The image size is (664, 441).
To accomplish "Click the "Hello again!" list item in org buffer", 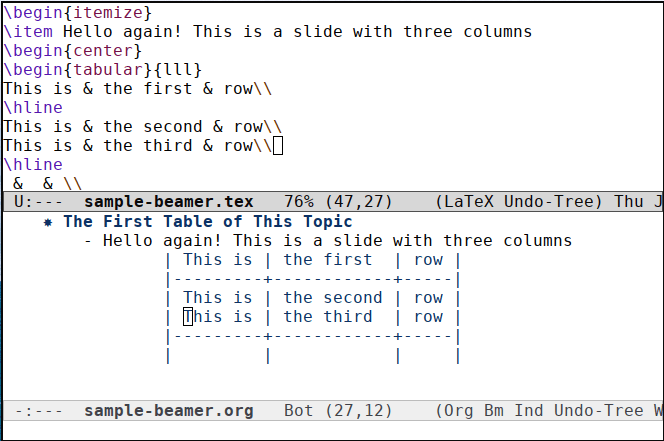I will tap(337, 241).
